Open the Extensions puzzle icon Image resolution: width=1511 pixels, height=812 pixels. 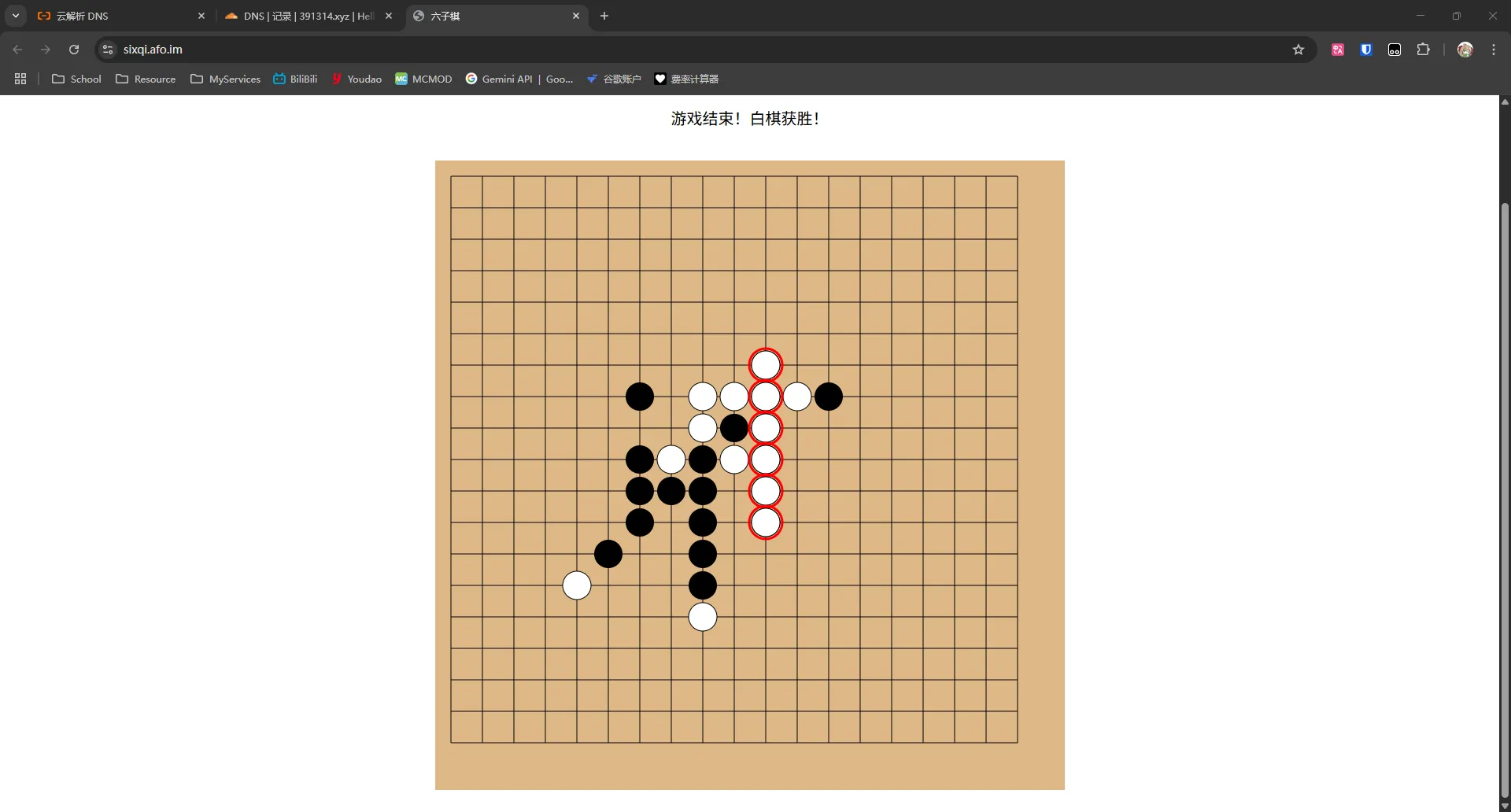1423,50
